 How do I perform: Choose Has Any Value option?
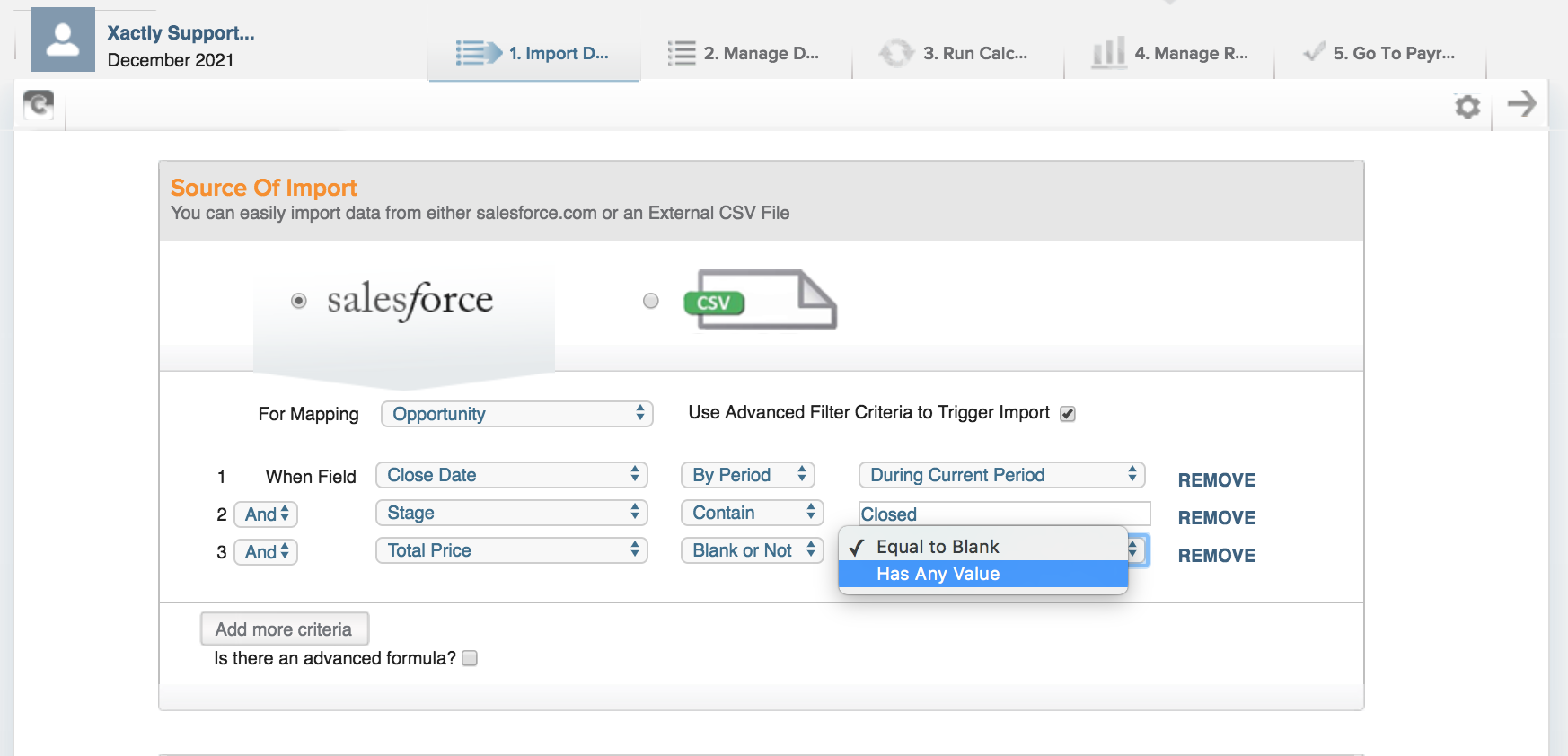[983, 574]
